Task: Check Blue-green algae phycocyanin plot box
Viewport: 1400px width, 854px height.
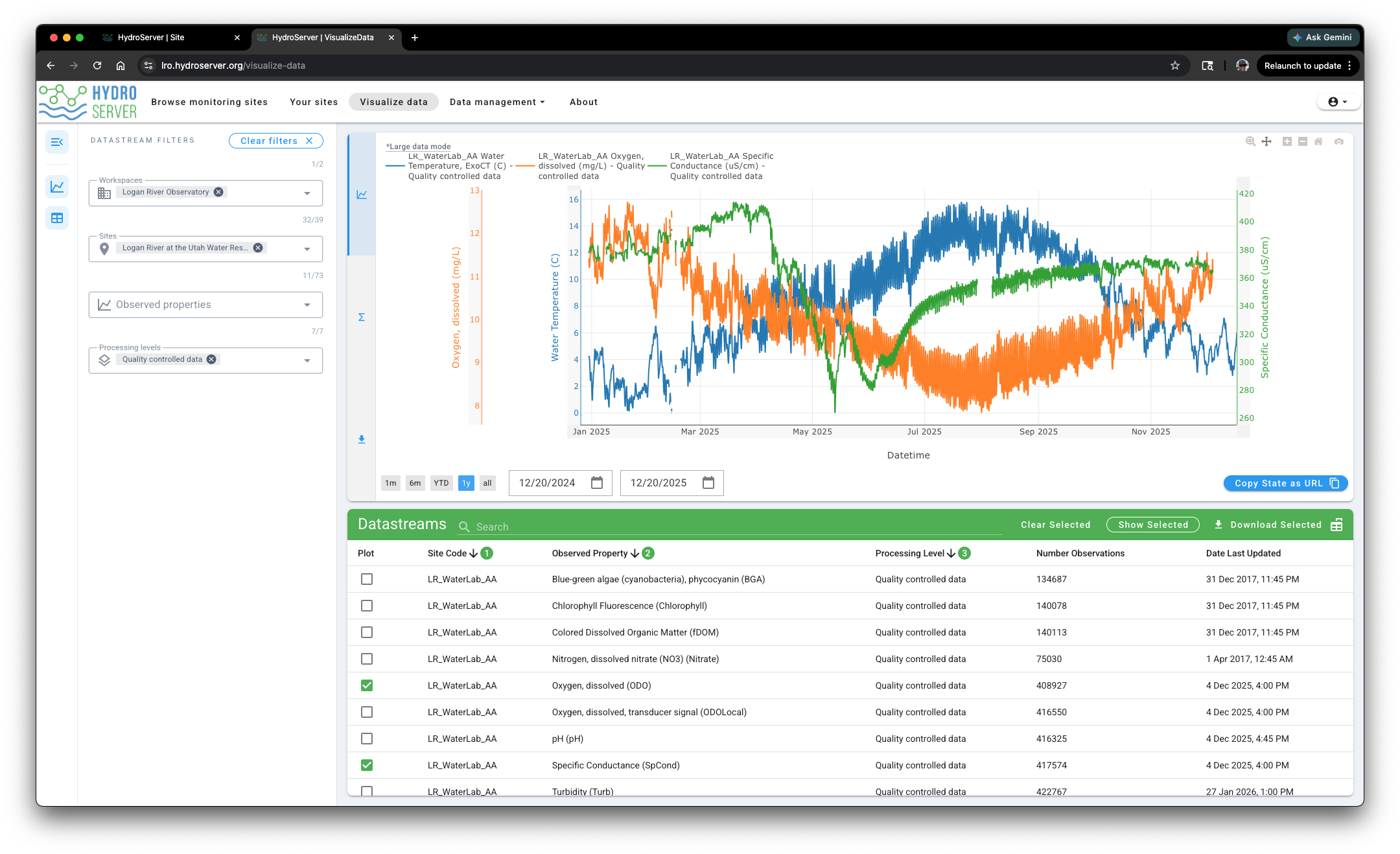Action: pyautogui.click(x=367, y=579)
